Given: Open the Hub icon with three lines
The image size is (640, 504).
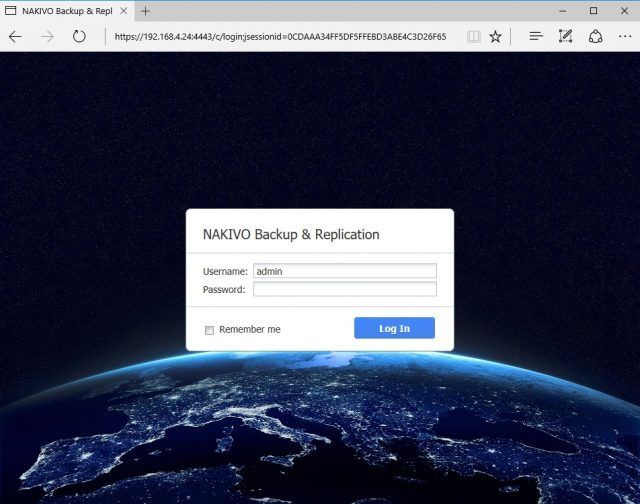Looking at the screenshot, I should click(x=536, y=36).
